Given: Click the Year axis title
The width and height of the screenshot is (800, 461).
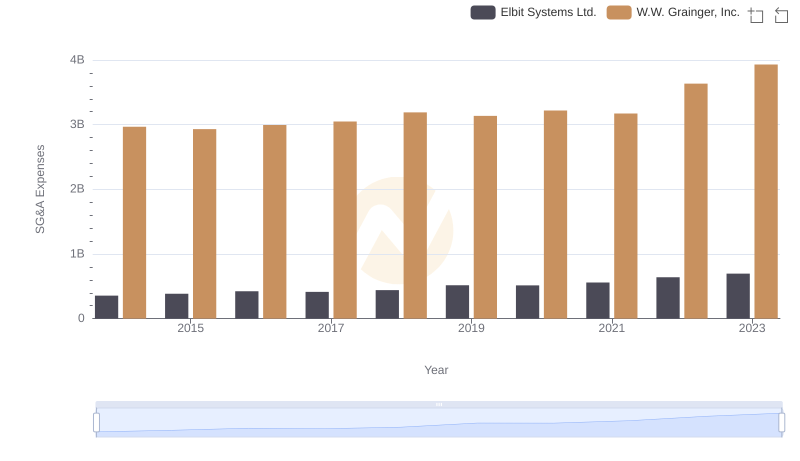Looking at the screenshot, I should pyautogui.click(x=436, y=370).
